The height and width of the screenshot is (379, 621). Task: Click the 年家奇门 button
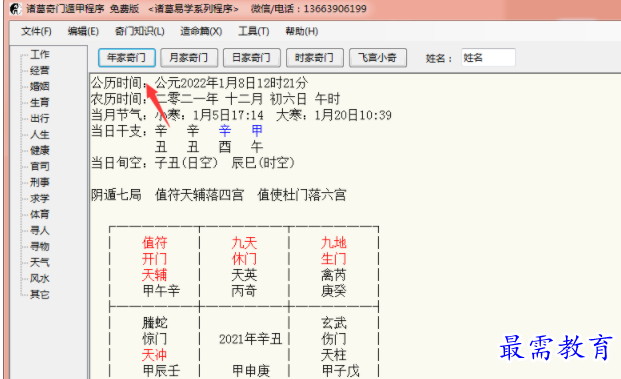coord(127,58)
